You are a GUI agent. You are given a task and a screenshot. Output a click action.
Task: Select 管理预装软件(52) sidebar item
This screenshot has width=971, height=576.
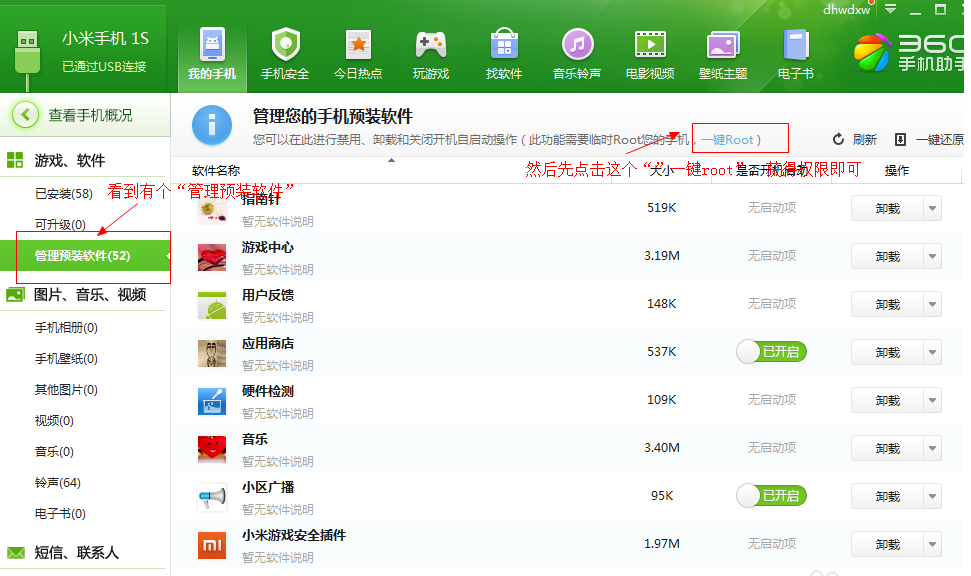(x=85, y=256)
